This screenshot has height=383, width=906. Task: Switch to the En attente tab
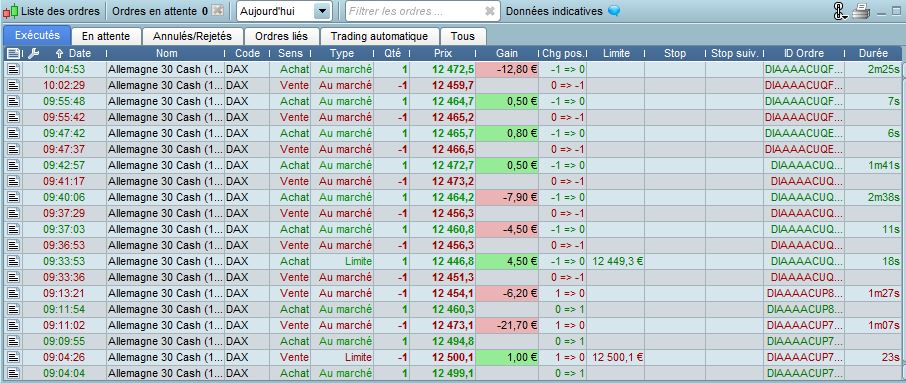[x=106, y=36]
